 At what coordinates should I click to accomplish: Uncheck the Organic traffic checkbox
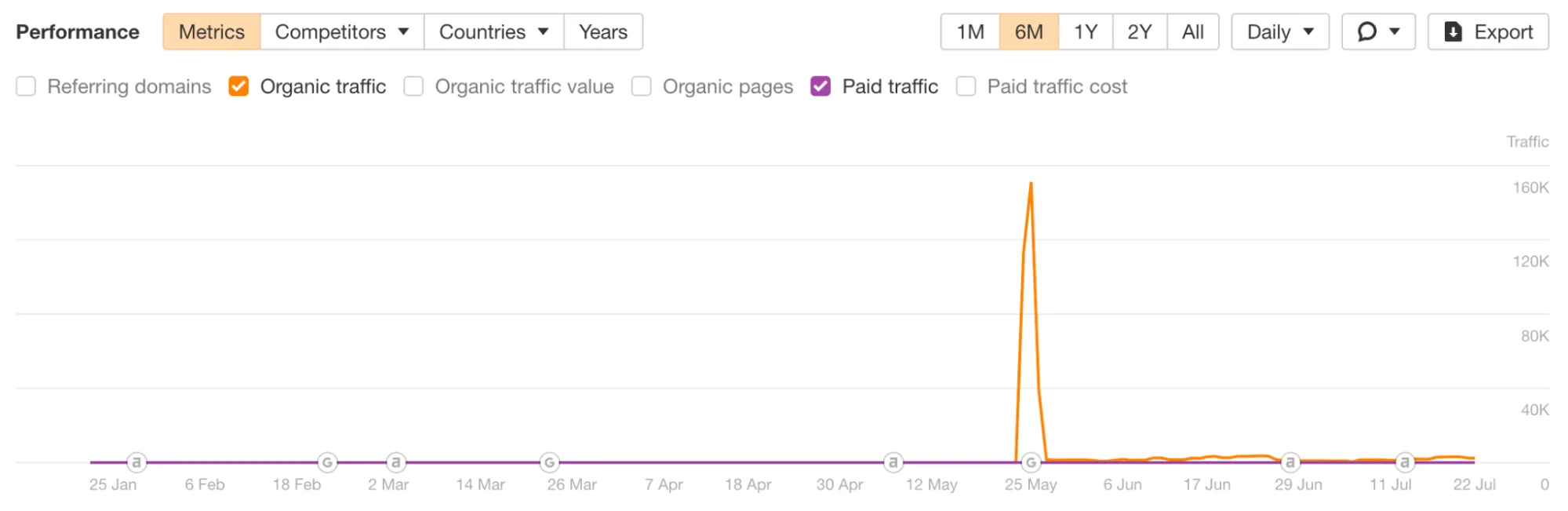click(x=238, y=86)
